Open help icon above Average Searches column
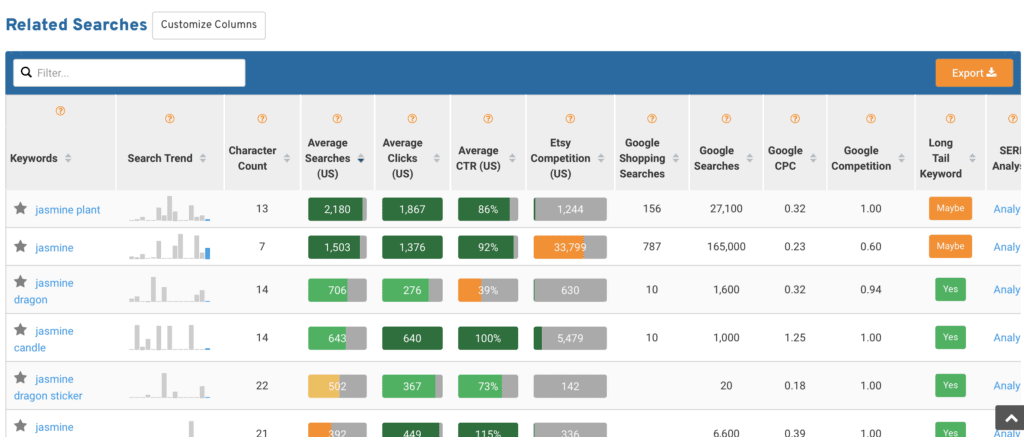Screen dimensions: 1024x437 click(337, 119)
